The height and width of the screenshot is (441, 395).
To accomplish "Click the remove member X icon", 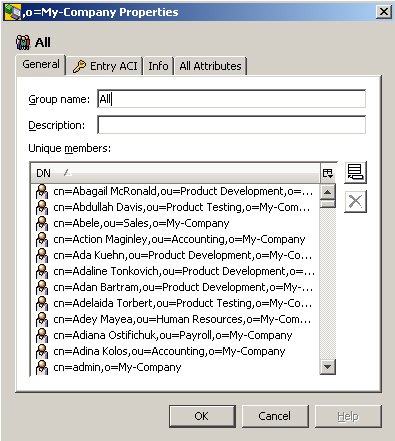I will coord(355,201).
